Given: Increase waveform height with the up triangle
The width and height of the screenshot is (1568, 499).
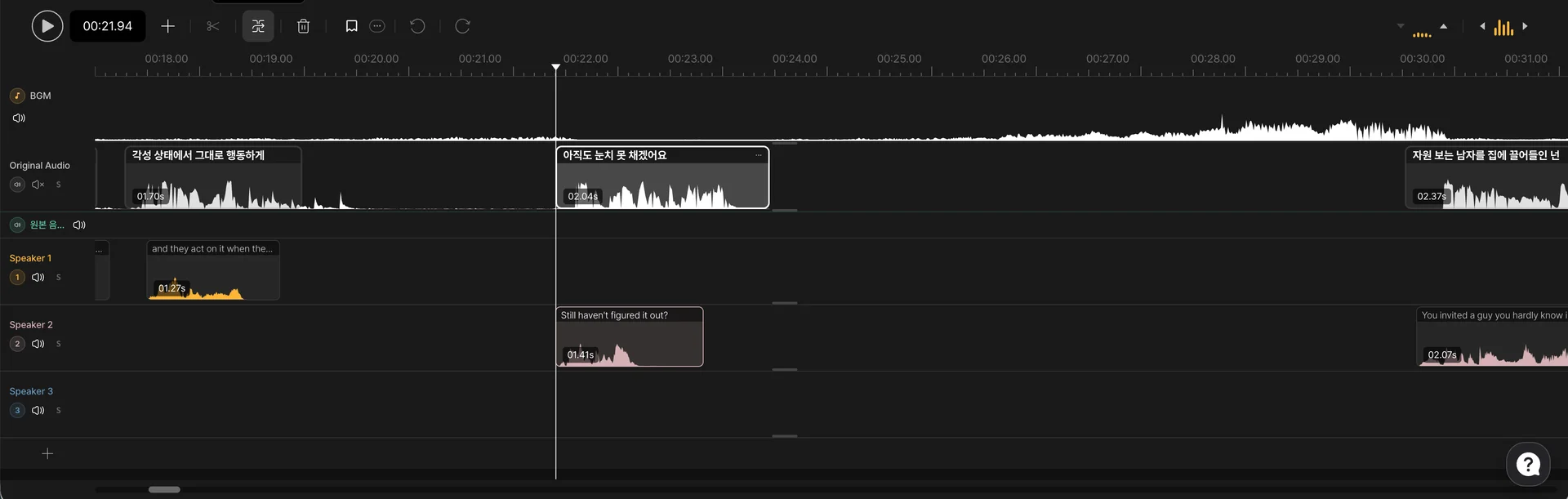Looking at the screenshot, I should tap(1444, 26).
